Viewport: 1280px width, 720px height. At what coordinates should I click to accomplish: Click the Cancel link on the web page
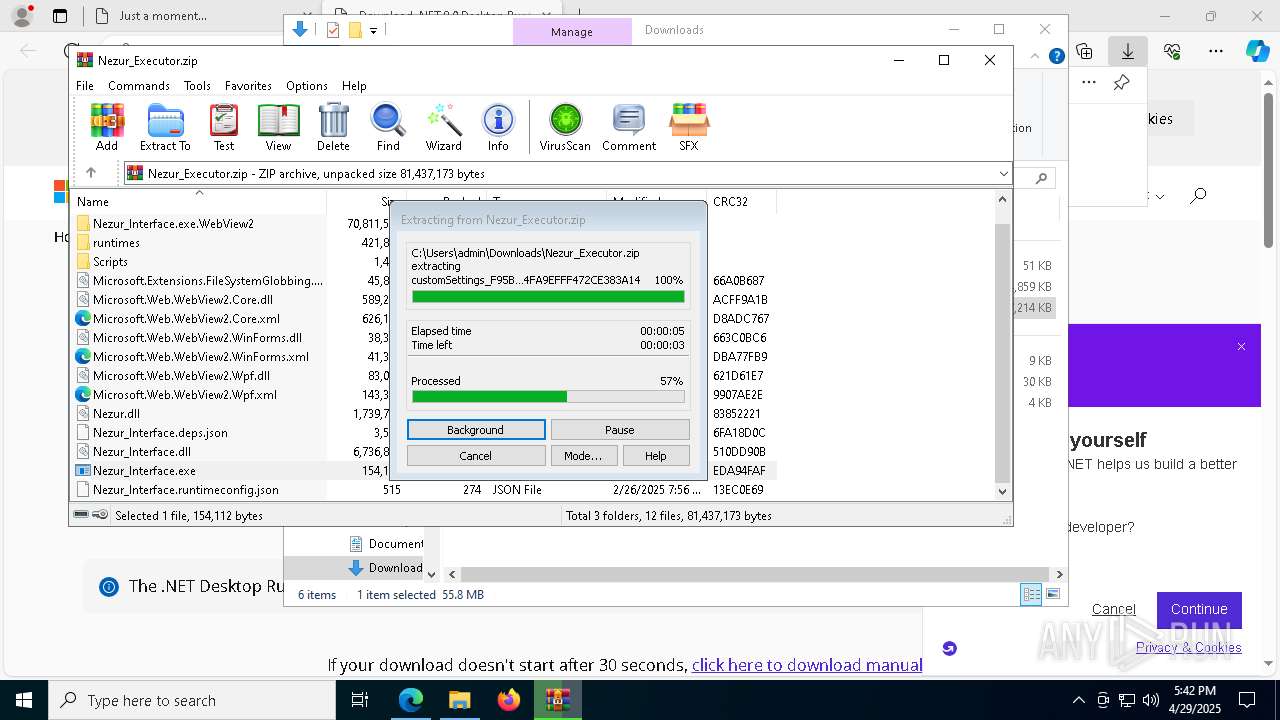click(x=1114, y=609)
